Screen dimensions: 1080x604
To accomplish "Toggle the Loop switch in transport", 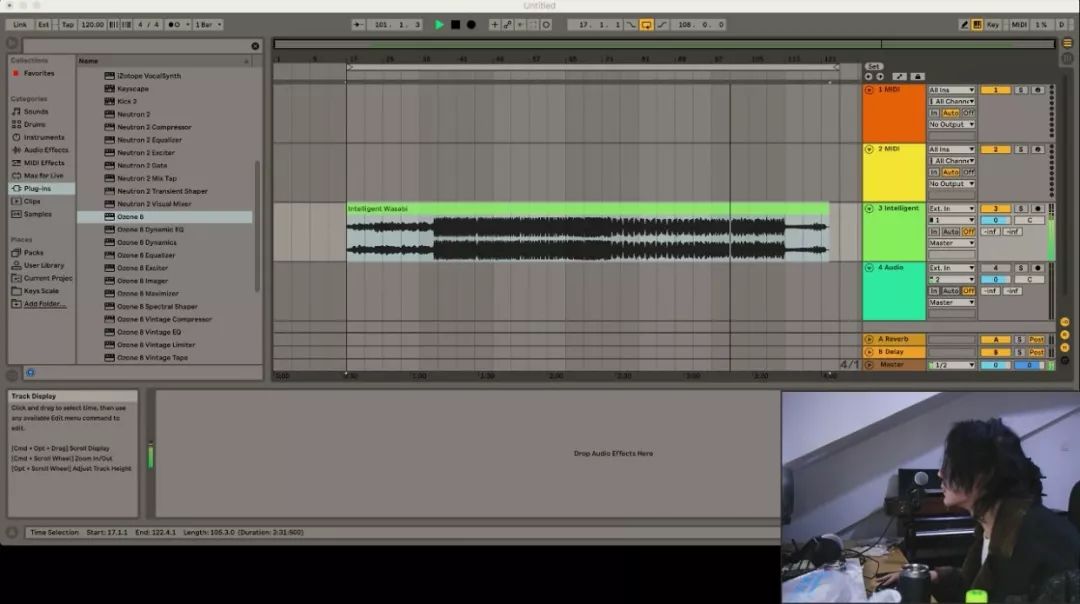I will [646, 24].
